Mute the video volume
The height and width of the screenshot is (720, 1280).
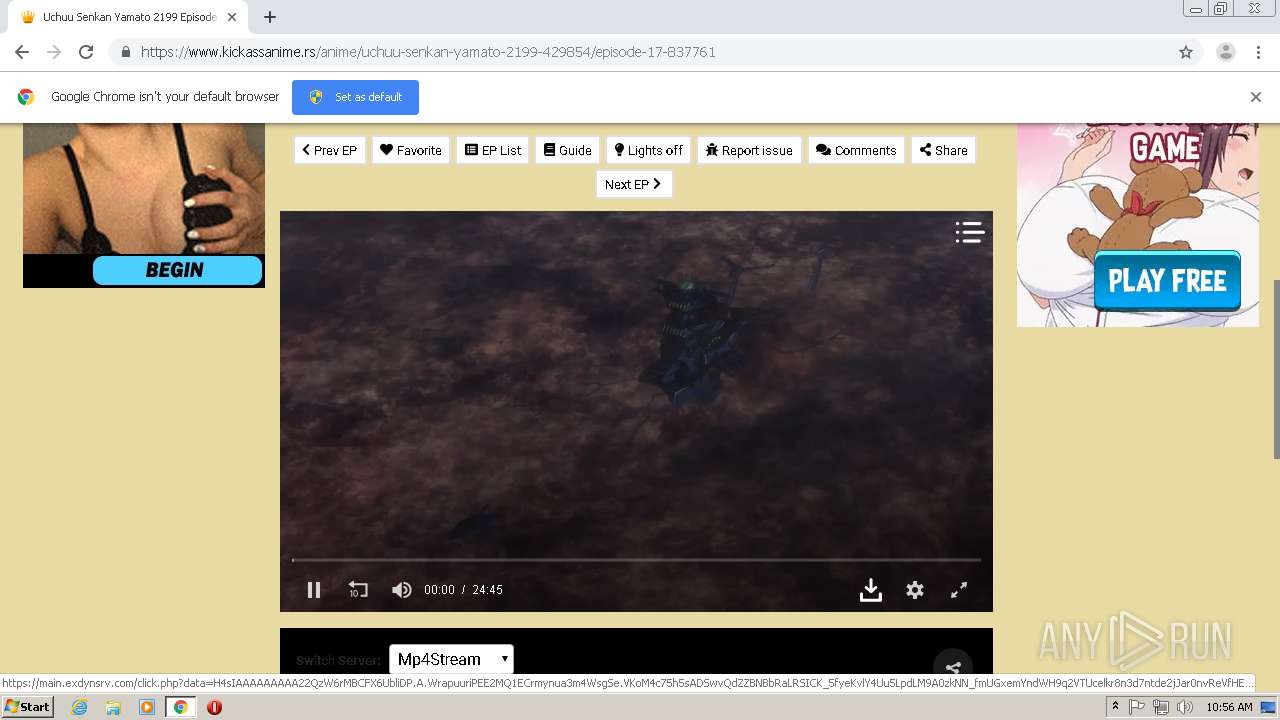click(402, 590)
